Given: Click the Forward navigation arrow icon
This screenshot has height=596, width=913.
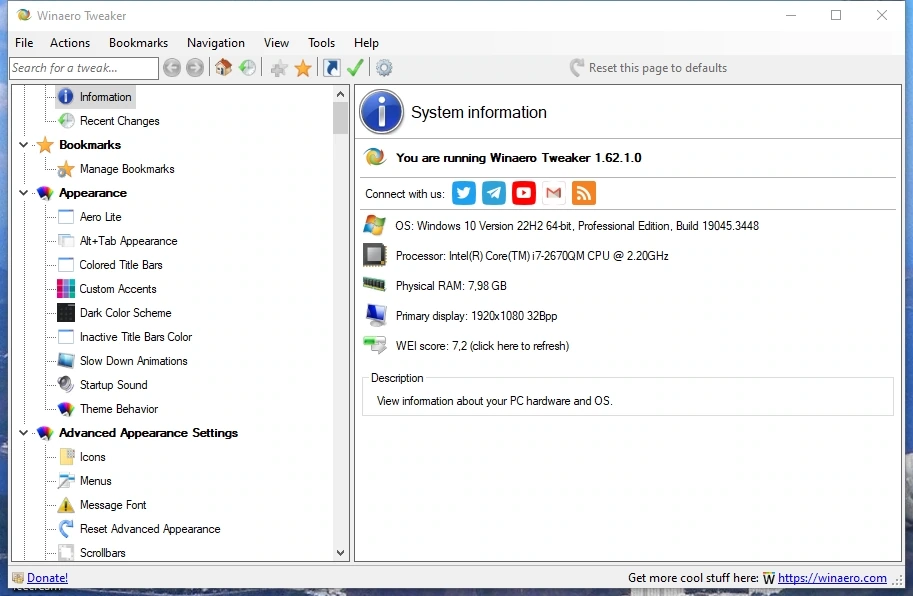Looking at the screenshot, I should (x=195, y=68).
